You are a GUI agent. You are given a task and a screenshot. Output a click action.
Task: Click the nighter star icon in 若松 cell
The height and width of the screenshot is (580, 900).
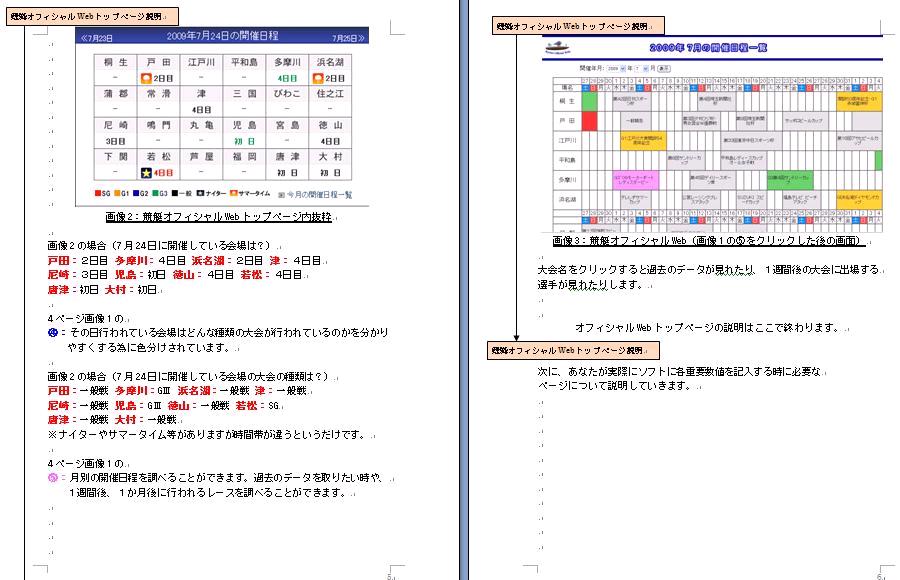coord(146,172)
